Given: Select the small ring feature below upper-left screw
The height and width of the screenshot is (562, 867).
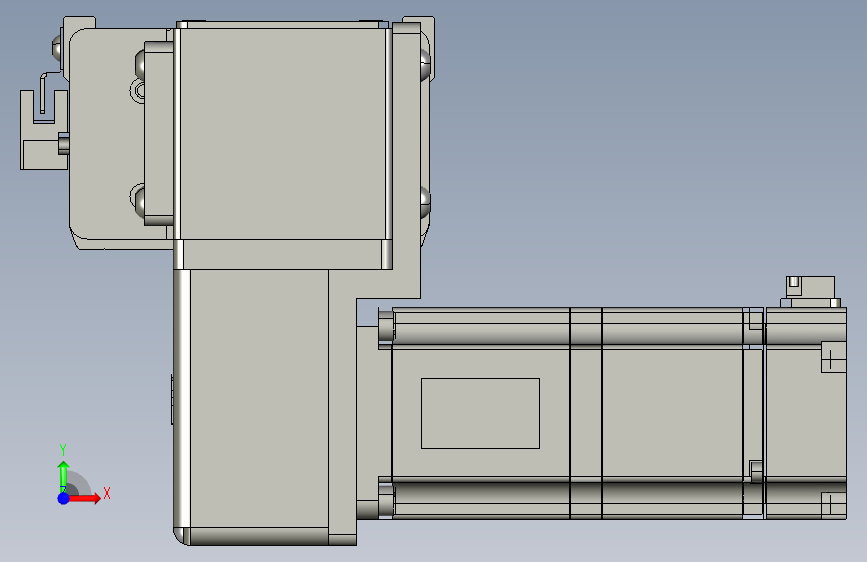Looking at the screenshot, I should [x=138, y=90].
